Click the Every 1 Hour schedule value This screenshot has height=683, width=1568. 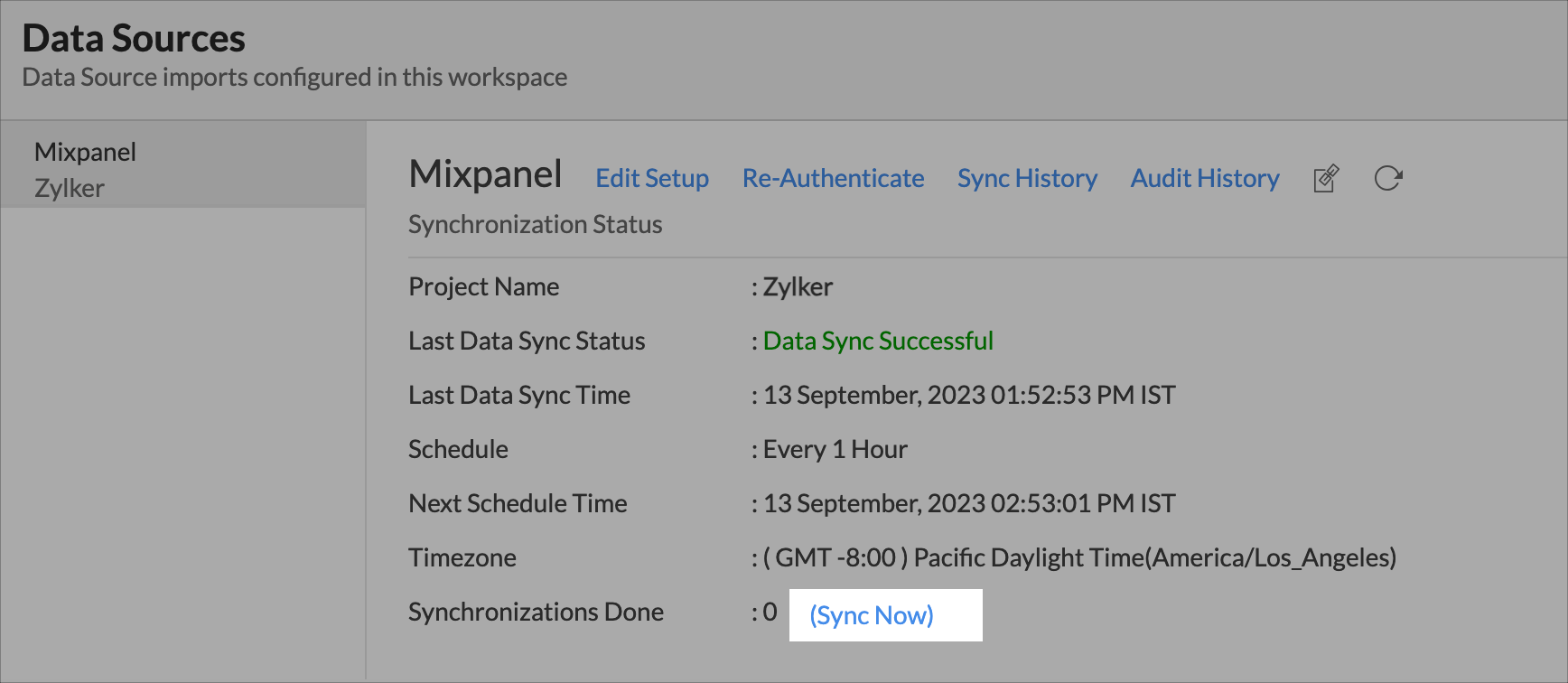(835, 449)
